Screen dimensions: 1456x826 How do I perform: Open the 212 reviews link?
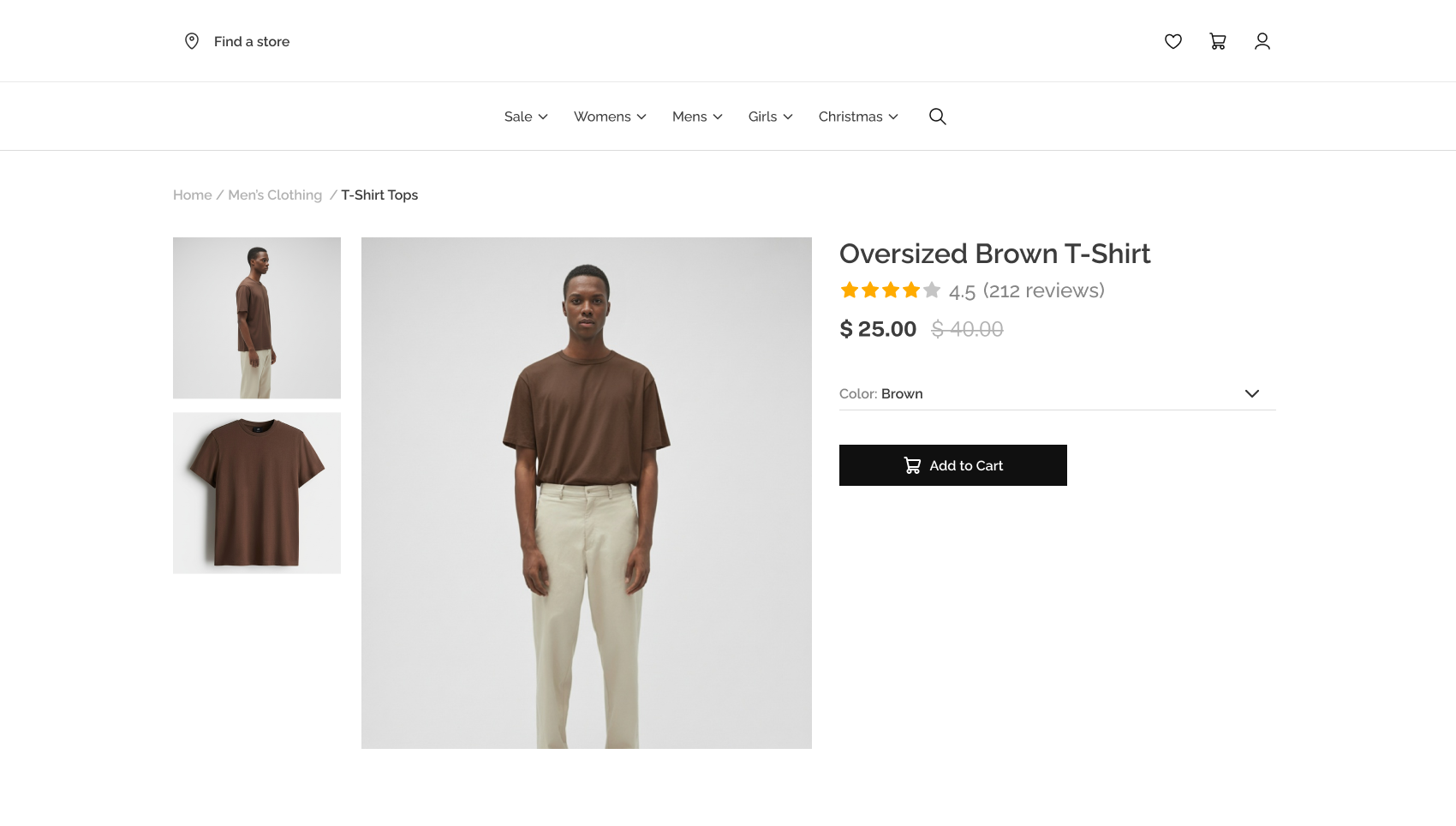point(1044,290)
